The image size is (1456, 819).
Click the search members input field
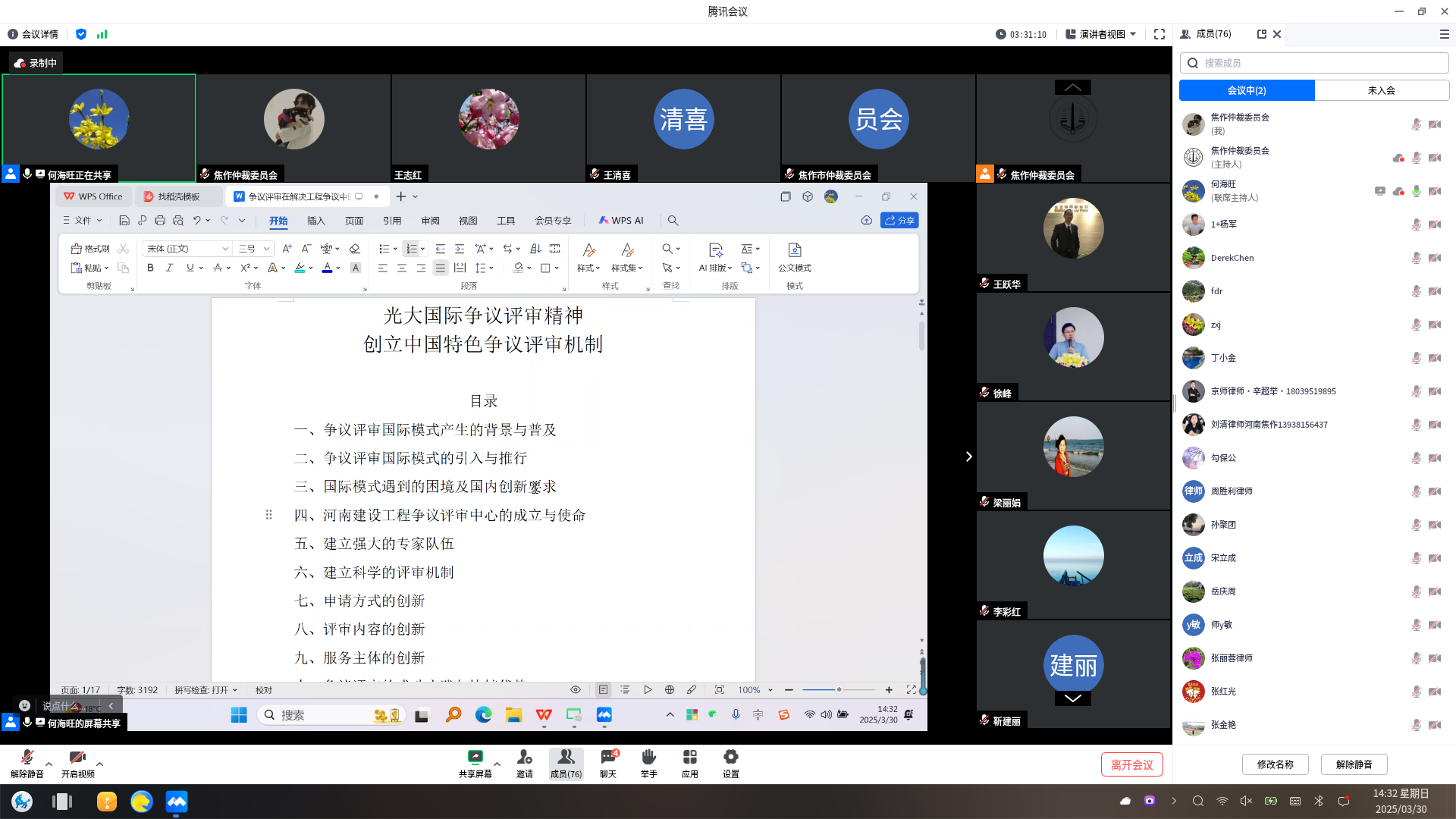pyautogui.click(x=1314, y=63)
